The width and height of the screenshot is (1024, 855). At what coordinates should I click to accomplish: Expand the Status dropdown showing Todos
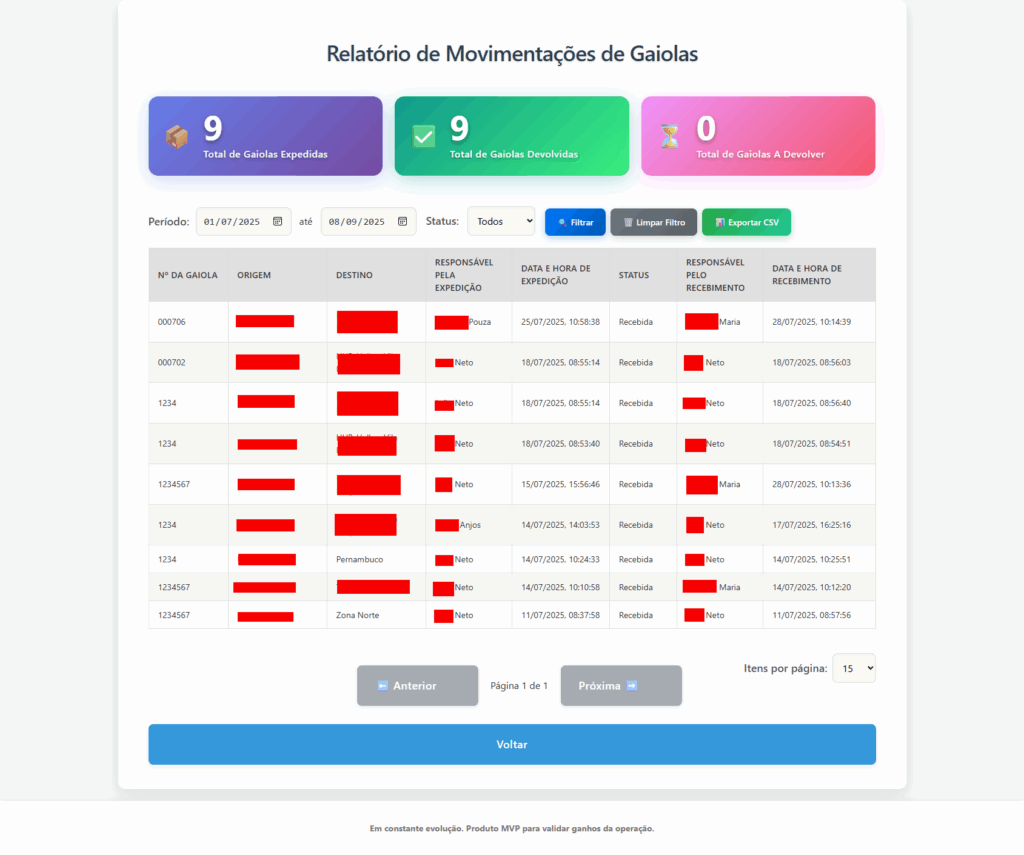click(x=501, y=222)
